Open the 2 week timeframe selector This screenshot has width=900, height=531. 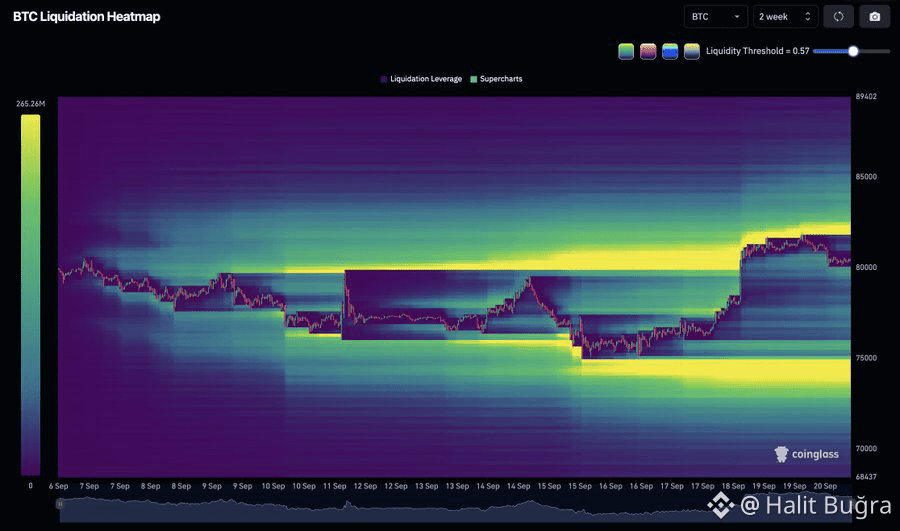click(785, 17)
